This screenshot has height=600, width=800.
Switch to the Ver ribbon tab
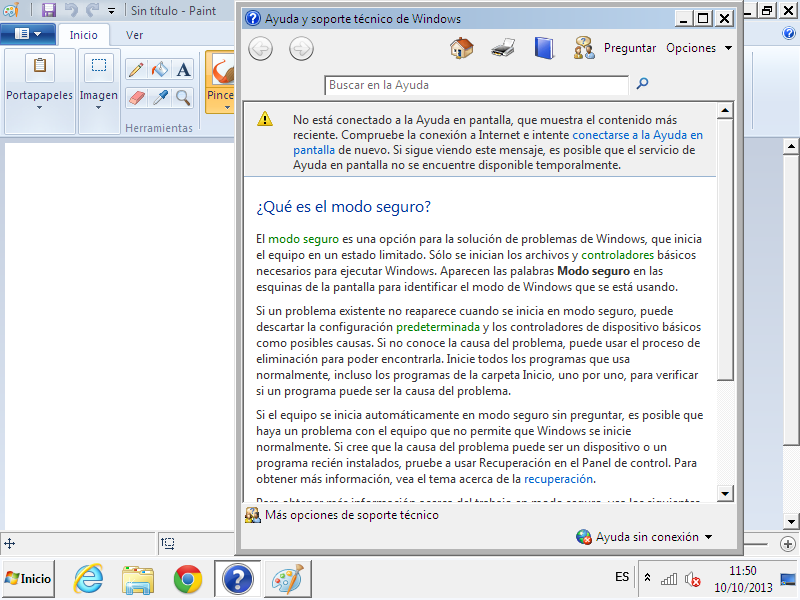tap(134, 35)
